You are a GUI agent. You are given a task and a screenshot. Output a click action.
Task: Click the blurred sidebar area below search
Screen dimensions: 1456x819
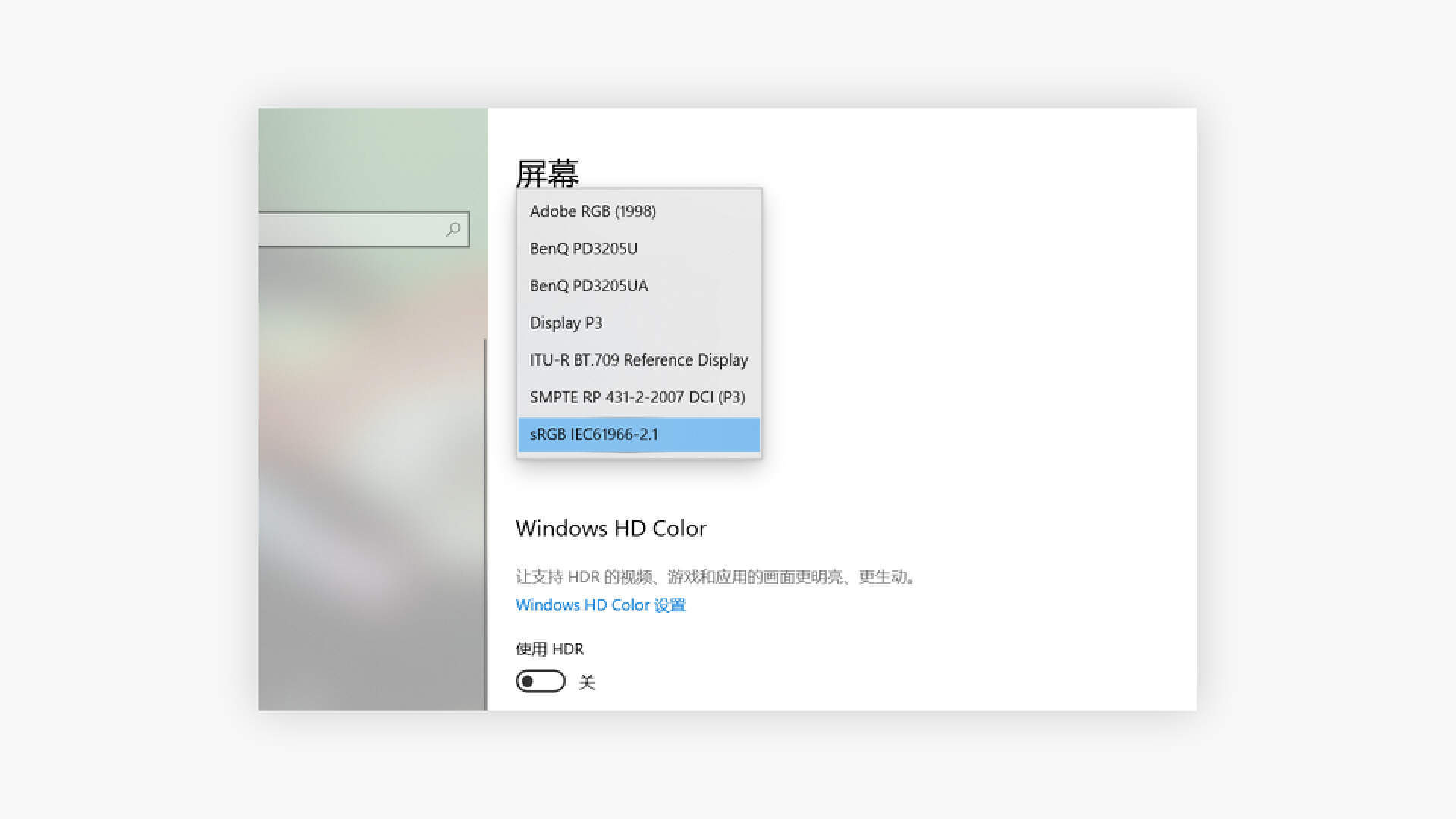[x=372, y=478]
